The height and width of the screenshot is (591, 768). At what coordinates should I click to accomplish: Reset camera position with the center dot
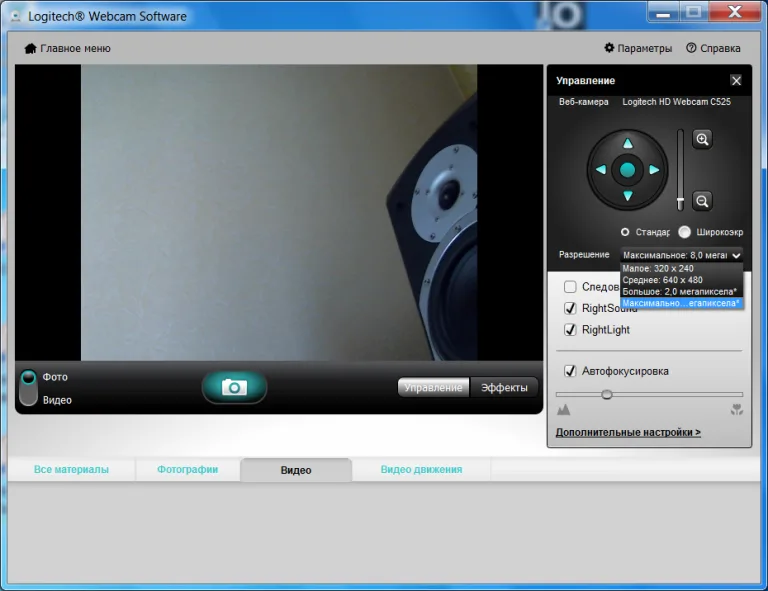coord(627,170)
